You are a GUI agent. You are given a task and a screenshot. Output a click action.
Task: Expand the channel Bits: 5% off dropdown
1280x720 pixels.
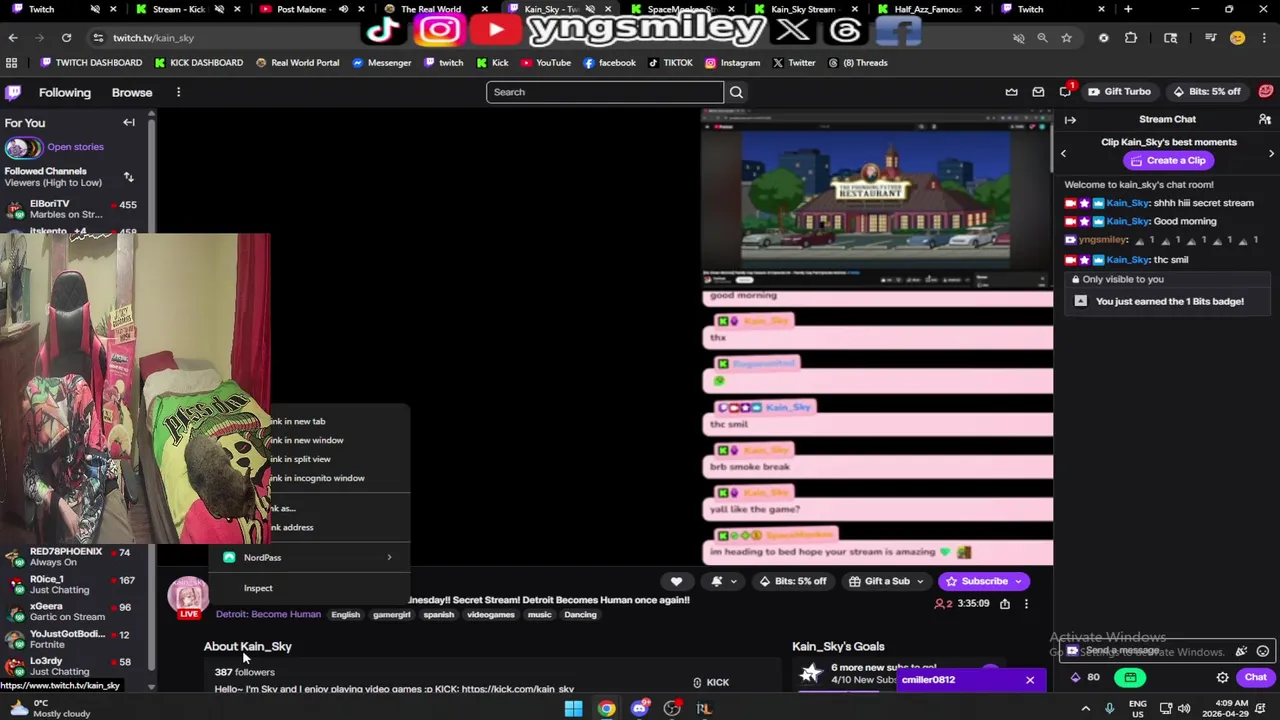click(792, 581)
